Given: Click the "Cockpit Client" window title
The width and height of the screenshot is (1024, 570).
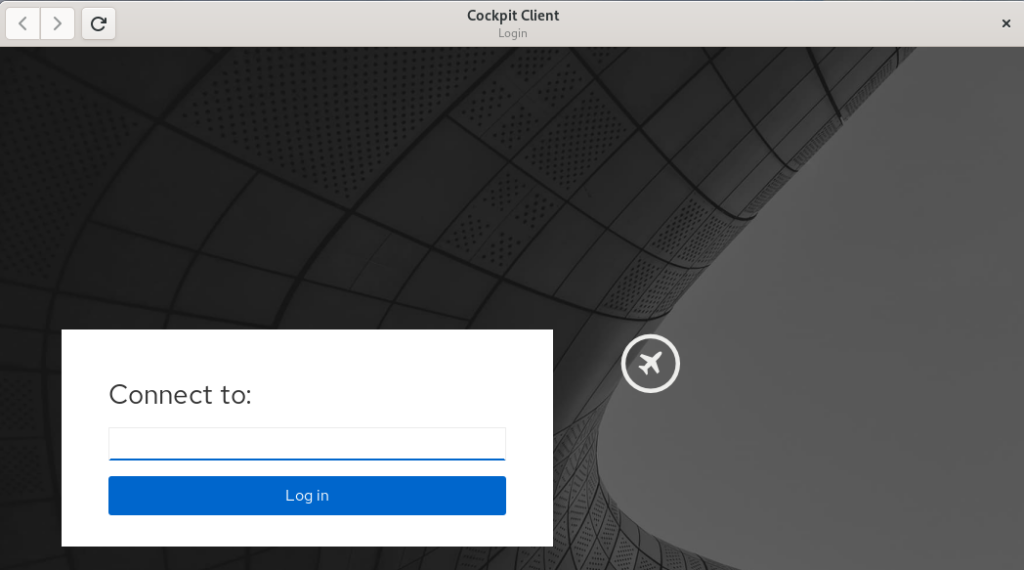Looking at the screenshot, I should click(x=513, y=15).
